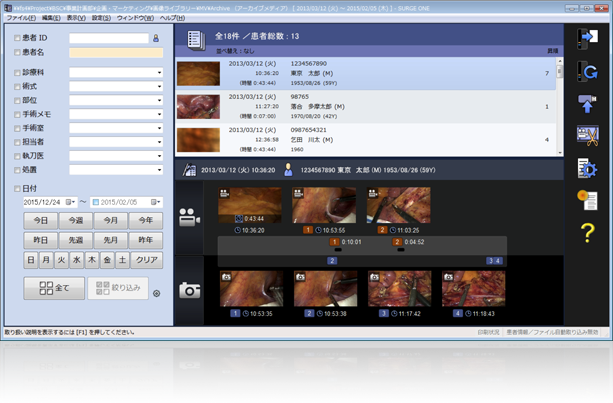Click the patient icon next to 患者 ID field

click(x=155, y=39)
